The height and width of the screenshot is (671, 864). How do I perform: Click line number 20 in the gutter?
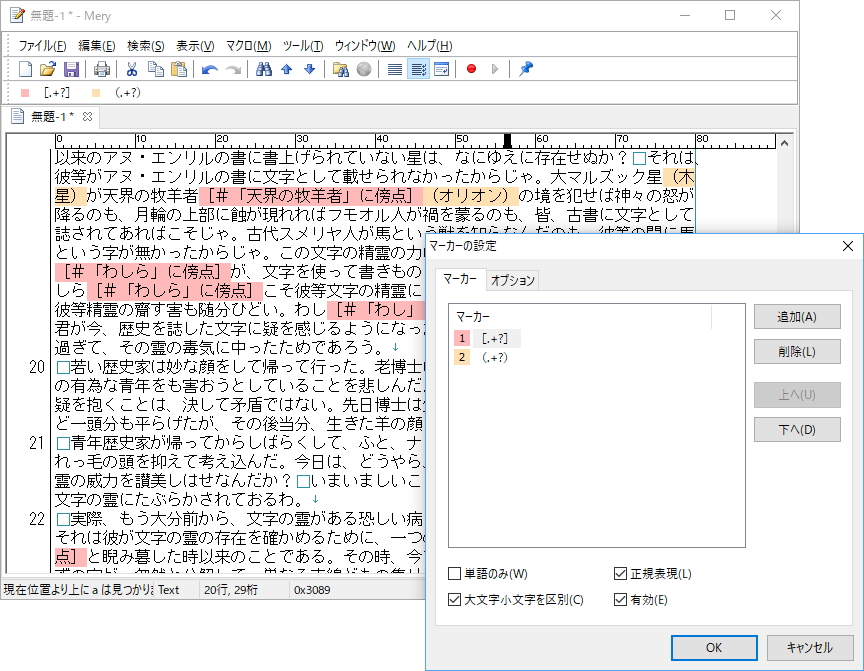pos(36,367)
